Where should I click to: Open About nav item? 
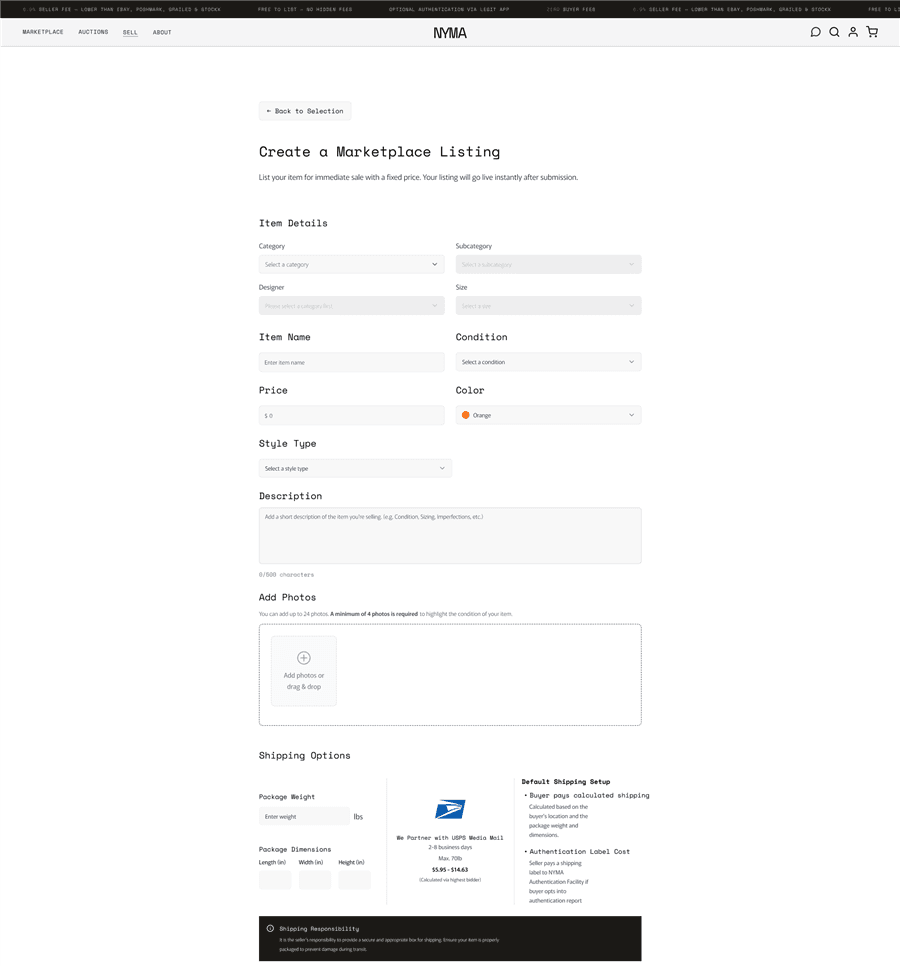[x=162, y=32]
